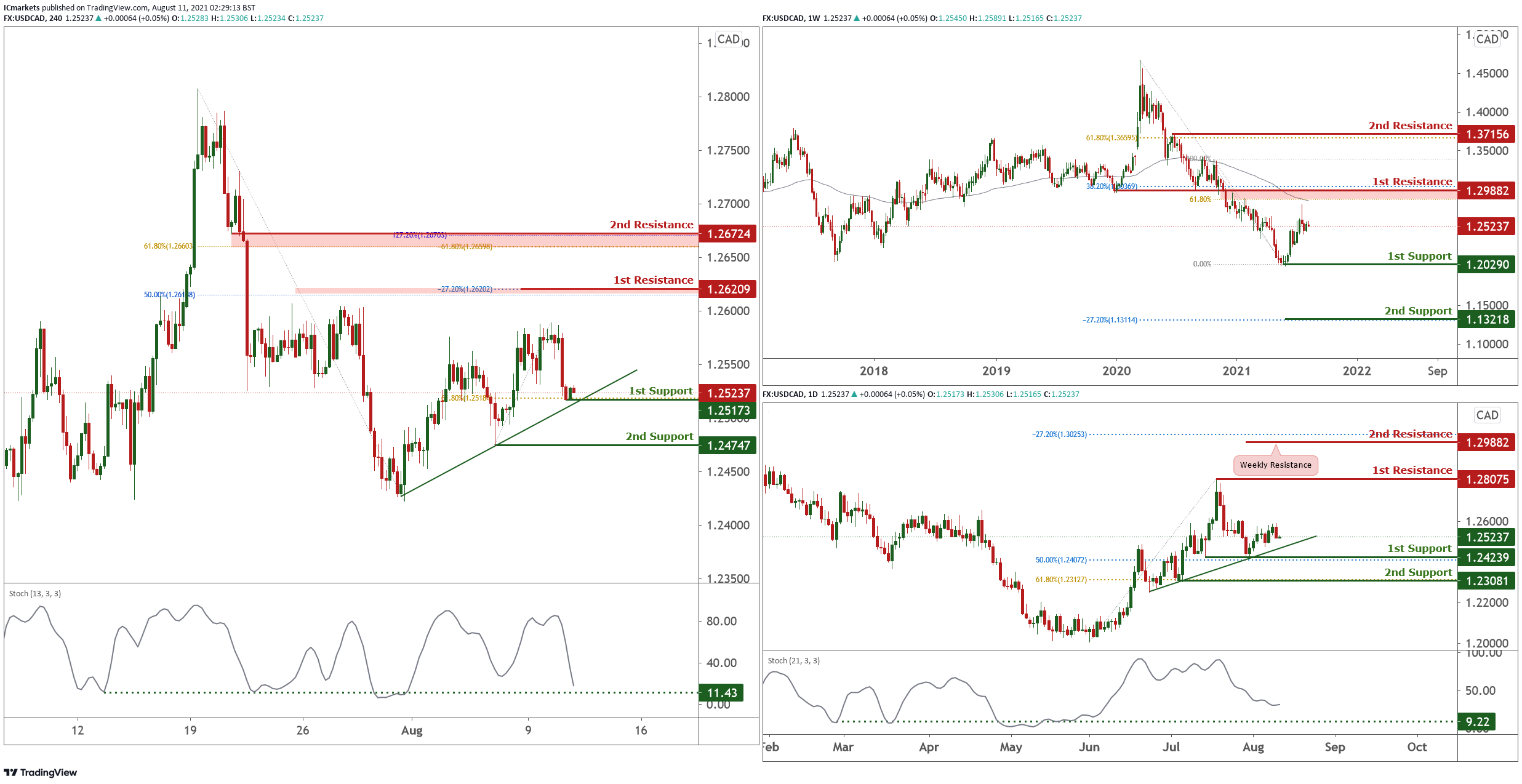1522x784 pixels.
Task: Click the 61.80%(1.26603) Fibonacci label
Action: point(169,246)
